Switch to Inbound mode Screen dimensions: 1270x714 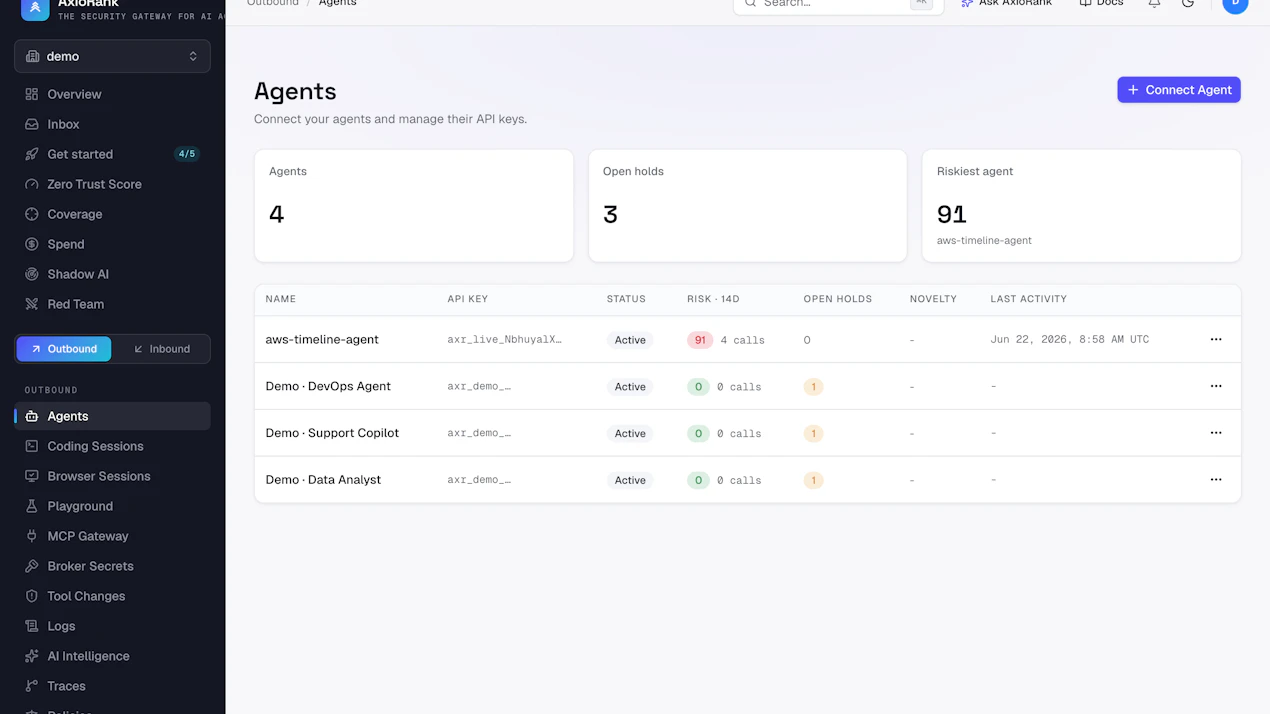coord(161,349)
